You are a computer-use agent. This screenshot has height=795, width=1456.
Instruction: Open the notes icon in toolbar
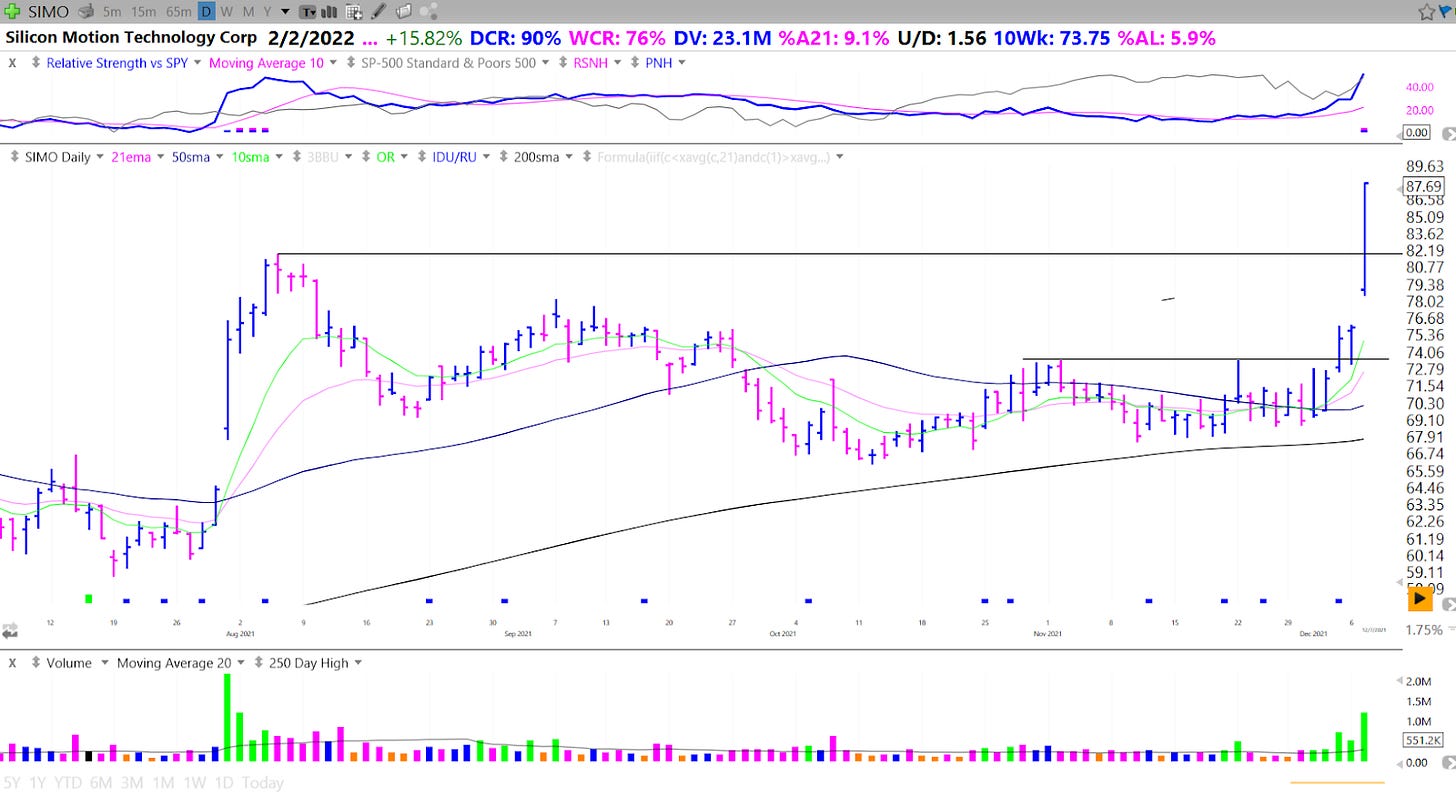point(403,11)
